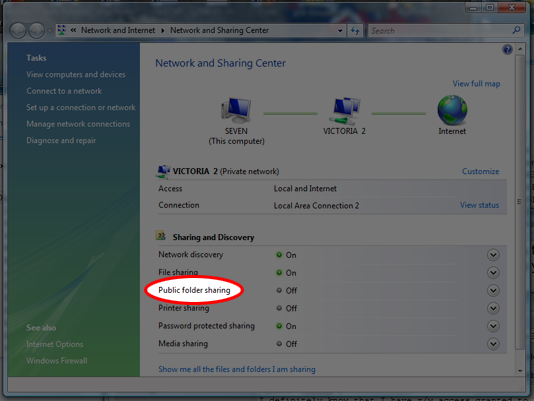Viewport: 534px width, 401px height.
Task: Click the File sharing label
Action: pyautogui.click(x=178, y=272)
